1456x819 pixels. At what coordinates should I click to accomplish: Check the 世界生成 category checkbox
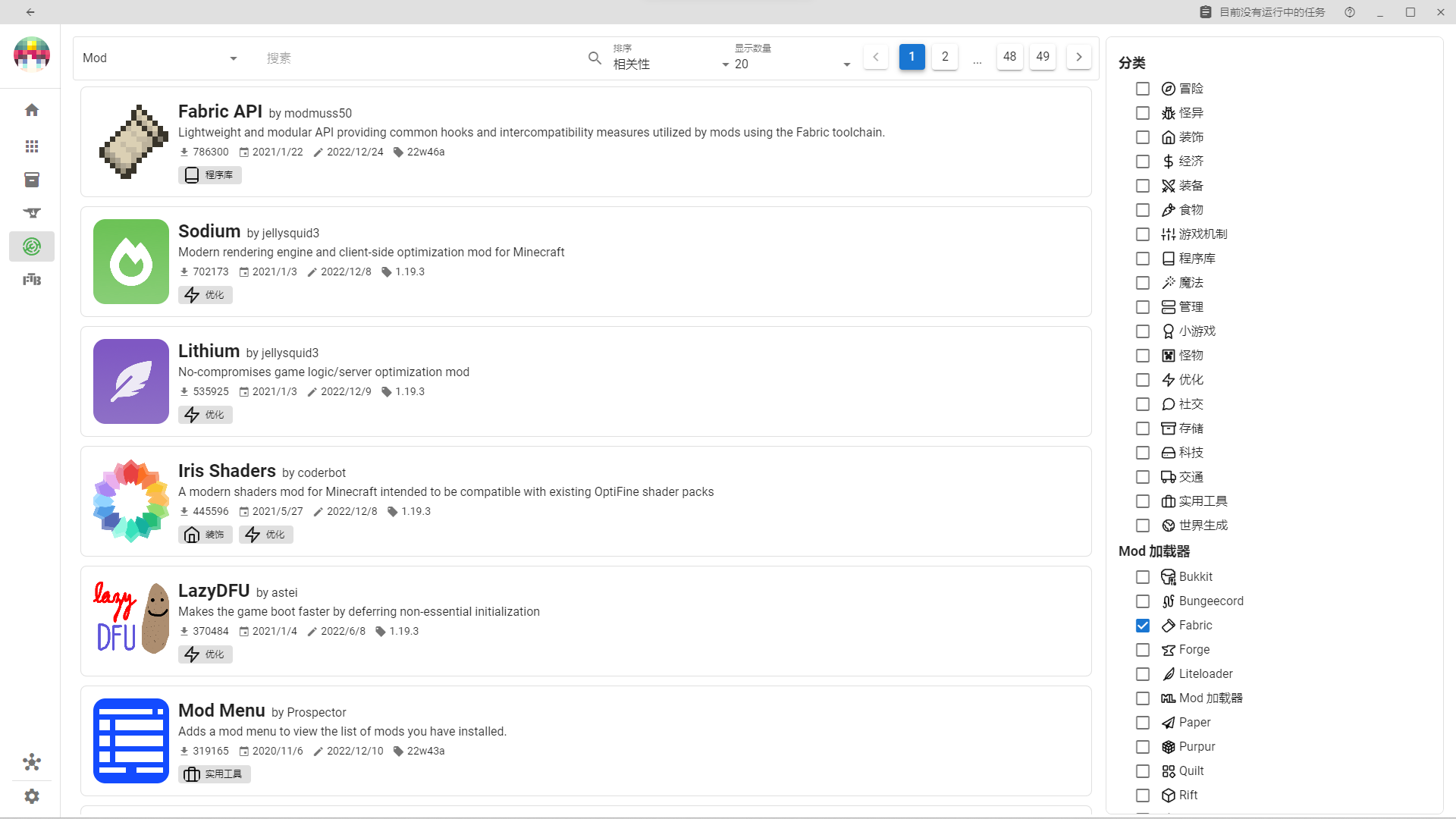click(x=1143, y=526)
